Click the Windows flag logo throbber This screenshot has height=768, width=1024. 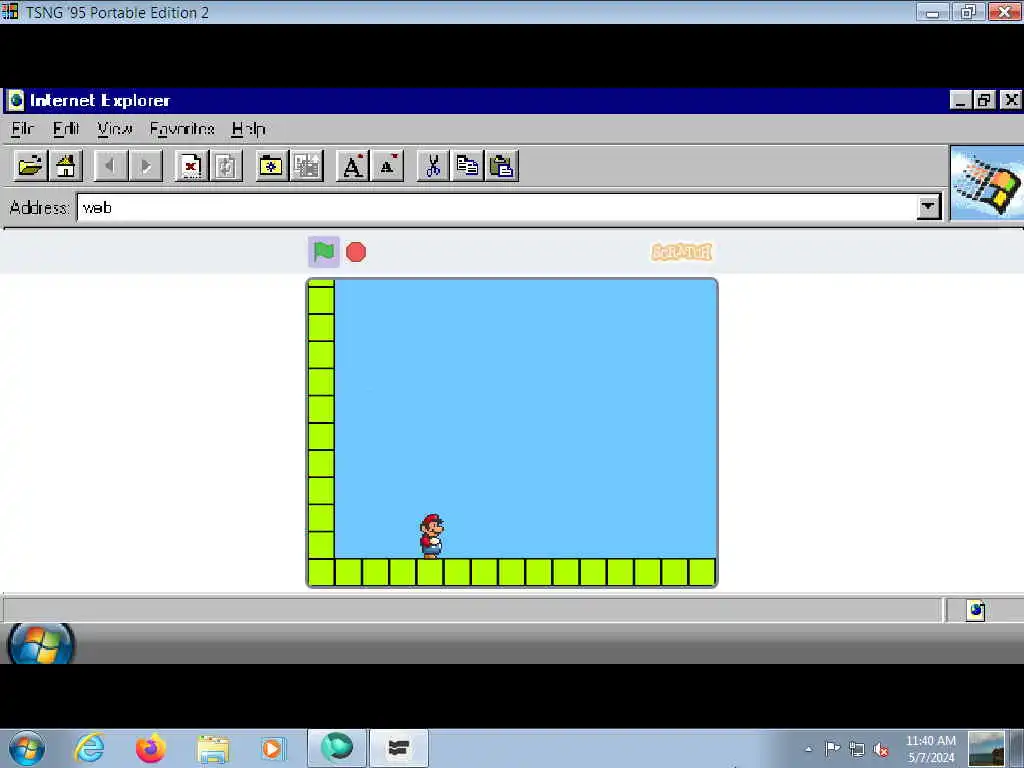pyautogui.click(x=987, y=183)
